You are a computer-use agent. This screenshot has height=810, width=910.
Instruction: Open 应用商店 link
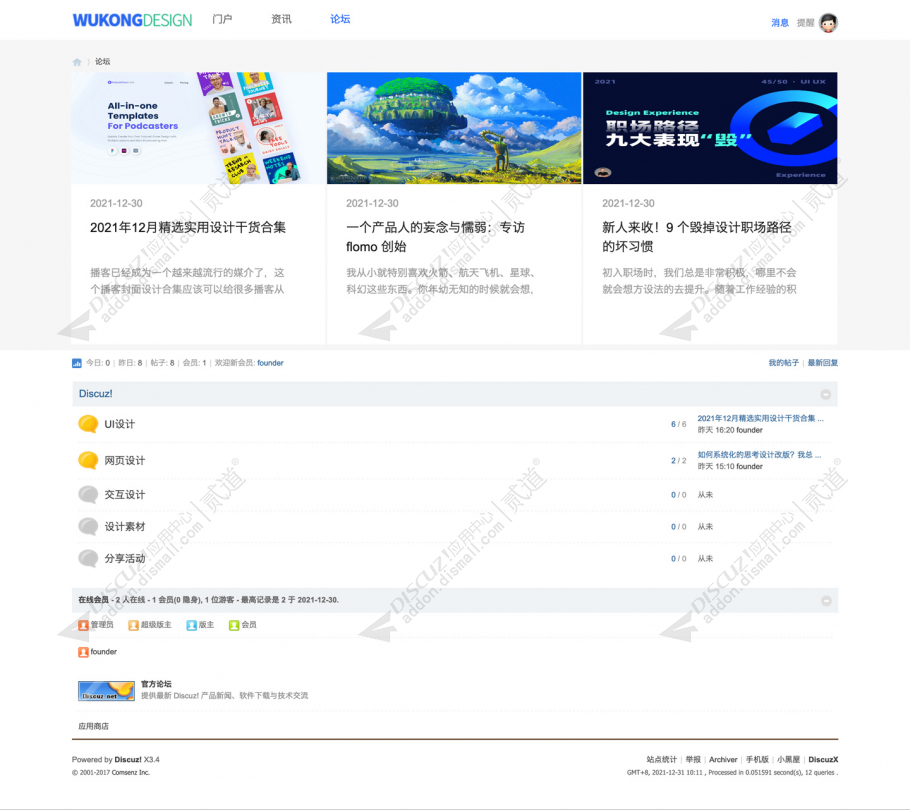pos(93,726)
